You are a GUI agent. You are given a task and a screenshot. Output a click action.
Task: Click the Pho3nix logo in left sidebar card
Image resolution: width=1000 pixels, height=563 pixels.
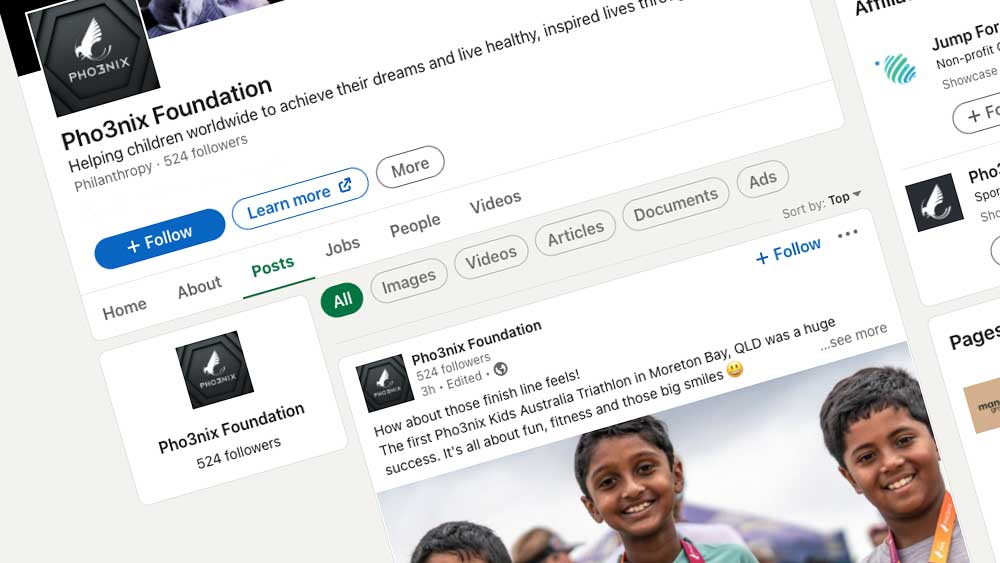coord(214,369)
